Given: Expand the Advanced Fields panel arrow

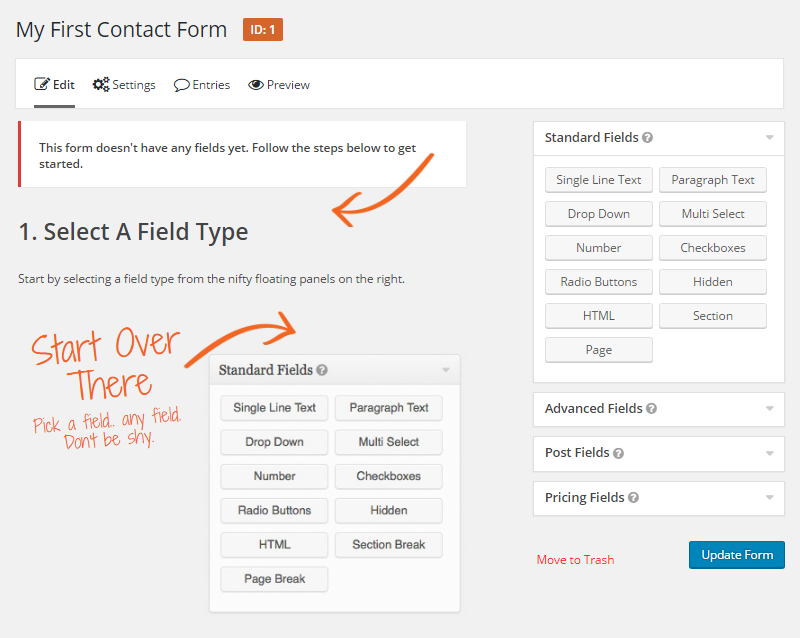Looking at the screenshot, I should click(769, 409).
